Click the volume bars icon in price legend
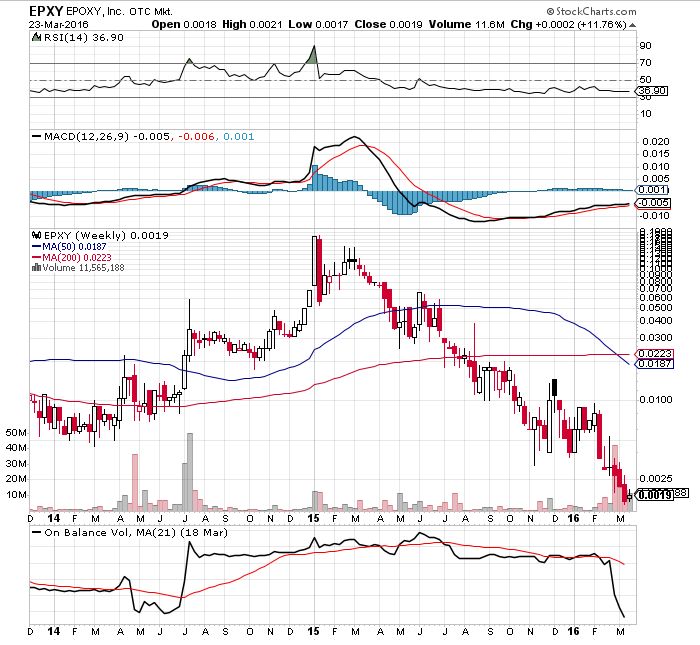This screenshot has height=645, width=700. pos(36,267)
